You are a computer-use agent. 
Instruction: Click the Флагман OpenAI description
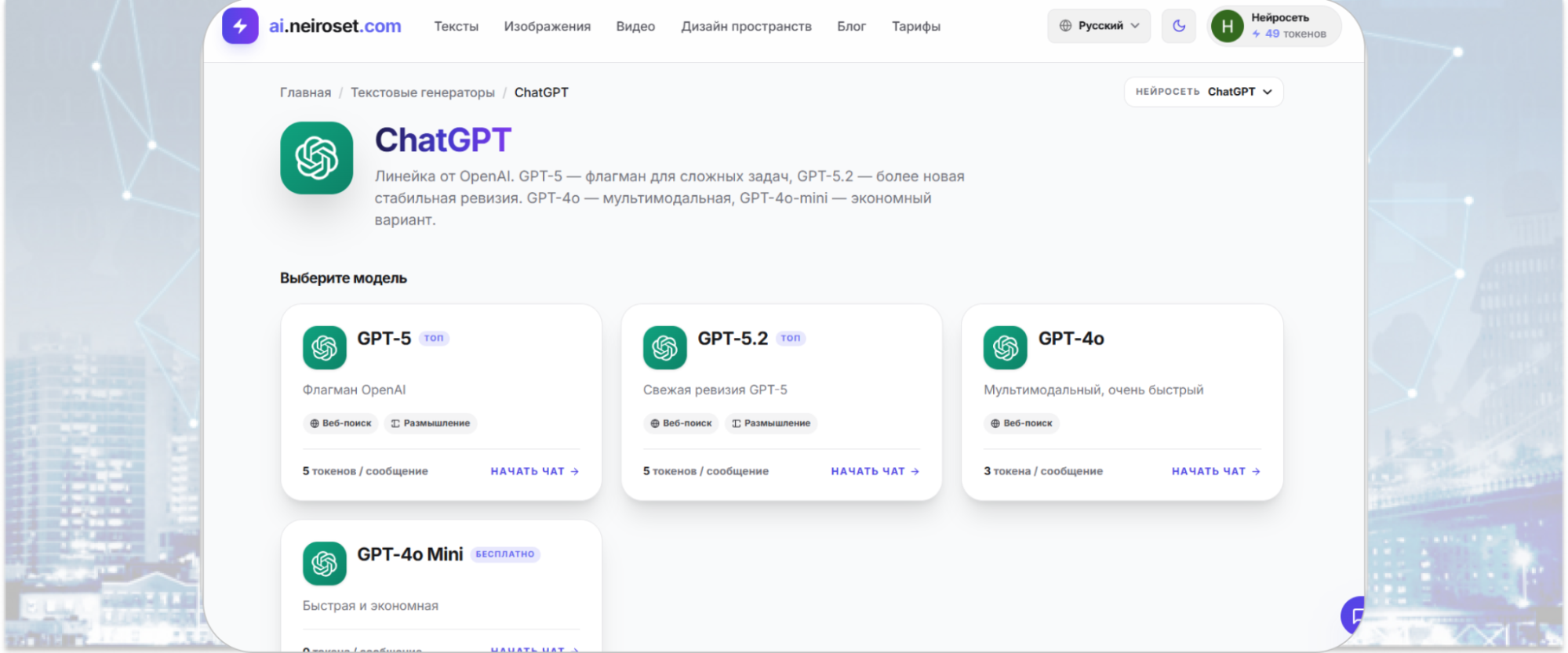[355, 390]
